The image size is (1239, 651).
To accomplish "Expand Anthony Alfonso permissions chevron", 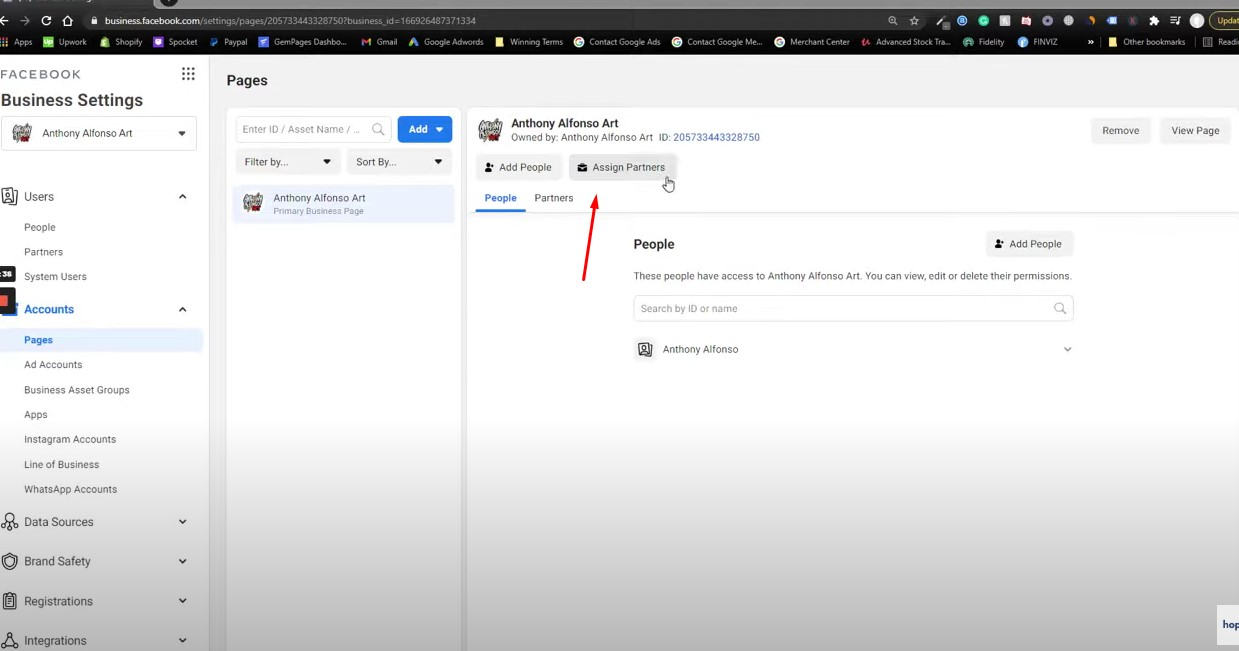I will (x=1067, y=350).
